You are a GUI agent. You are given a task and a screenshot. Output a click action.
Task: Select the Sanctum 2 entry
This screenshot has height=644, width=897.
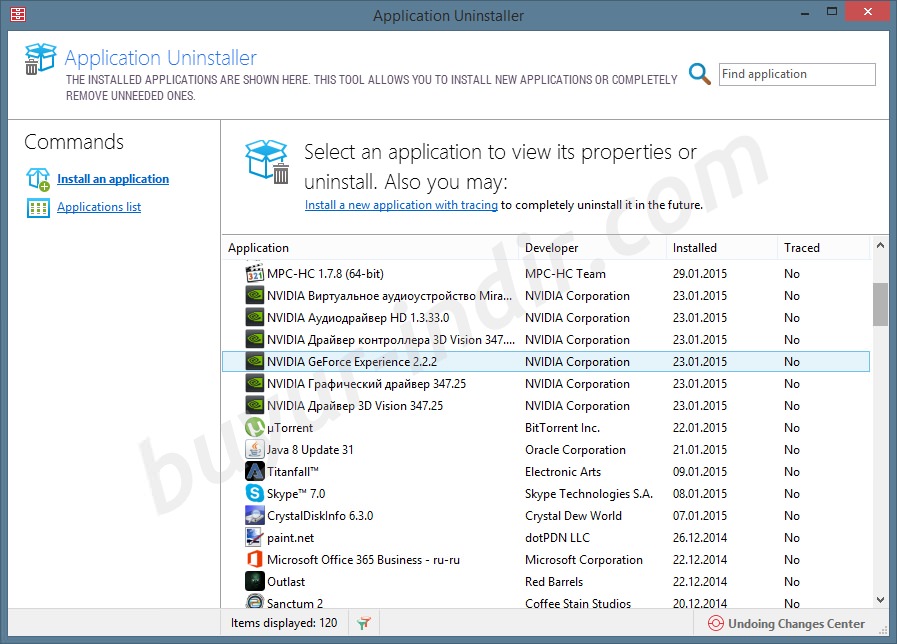tap(546, 601)
